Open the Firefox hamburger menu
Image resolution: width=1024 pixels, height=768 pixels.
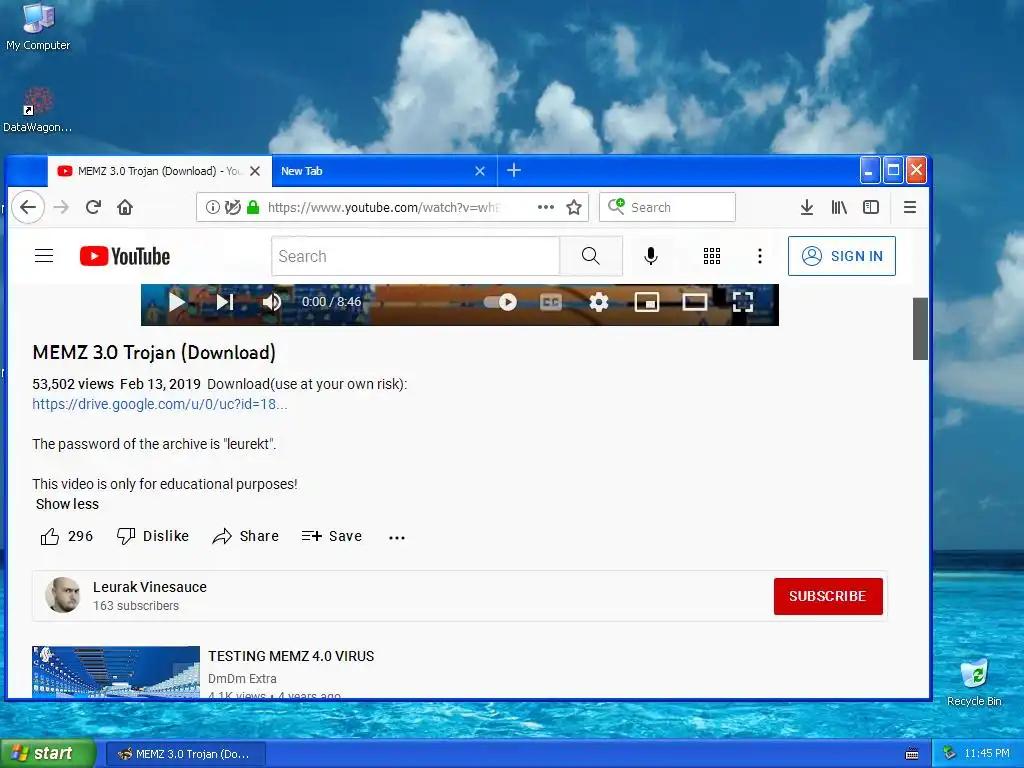[910, 208]
